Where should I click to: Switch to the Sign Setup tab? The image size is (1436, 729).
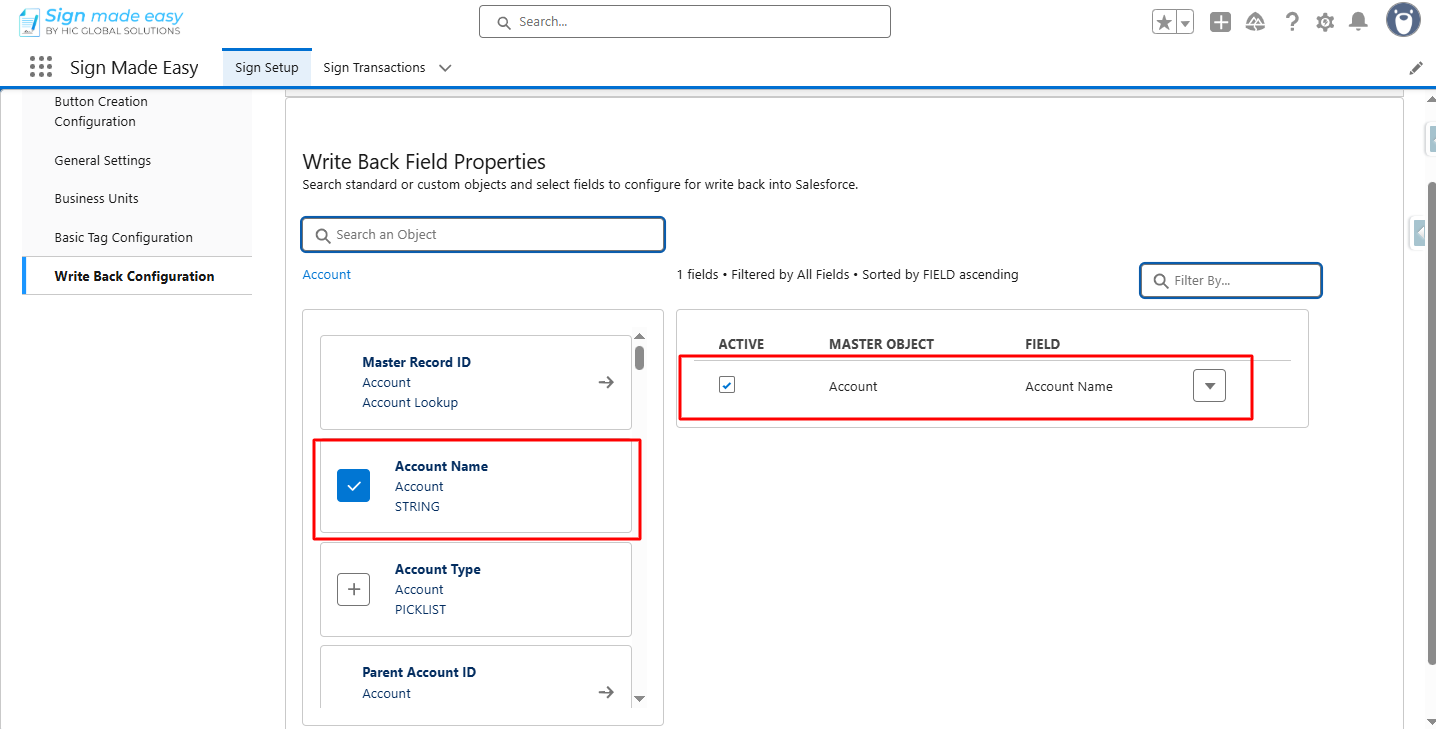[x=266, y=68]
